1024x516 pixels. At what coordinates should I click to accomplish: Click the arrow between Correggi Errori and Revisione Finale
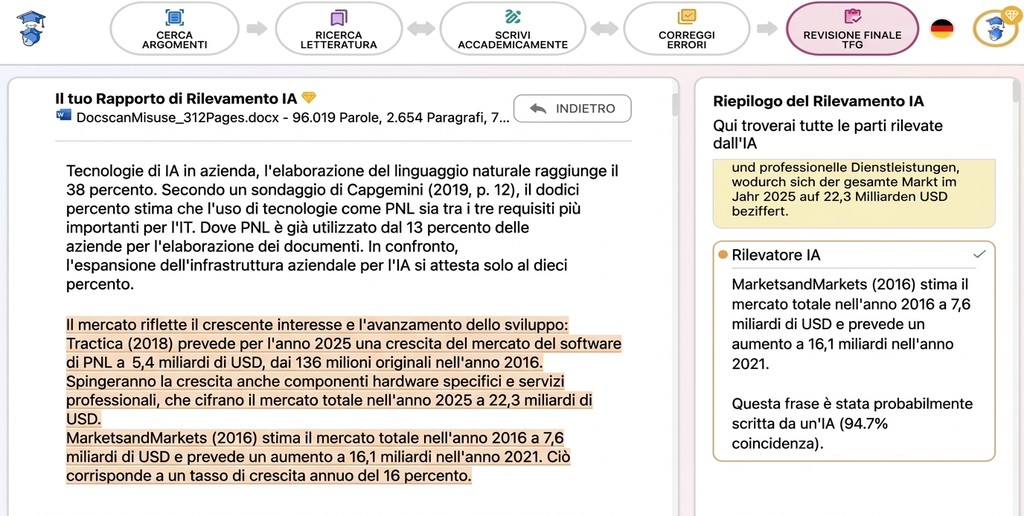[x=767, y=29]
